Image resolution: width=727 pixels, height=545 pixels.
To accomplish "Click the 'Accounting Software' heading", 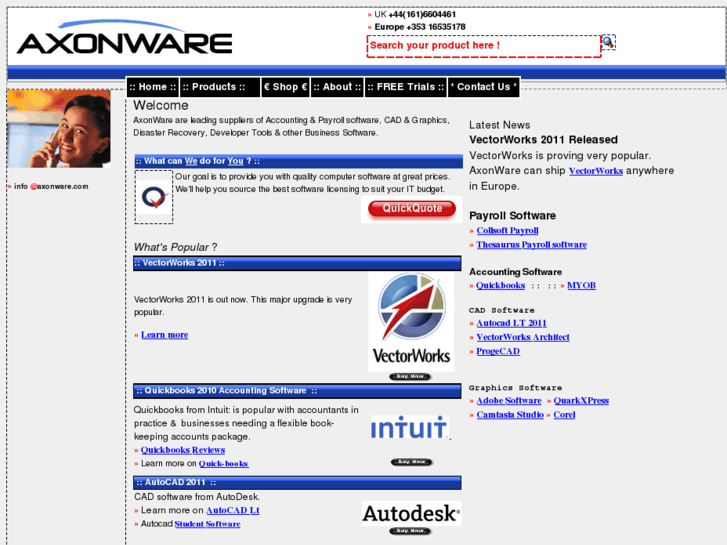I will coord(516,272).
